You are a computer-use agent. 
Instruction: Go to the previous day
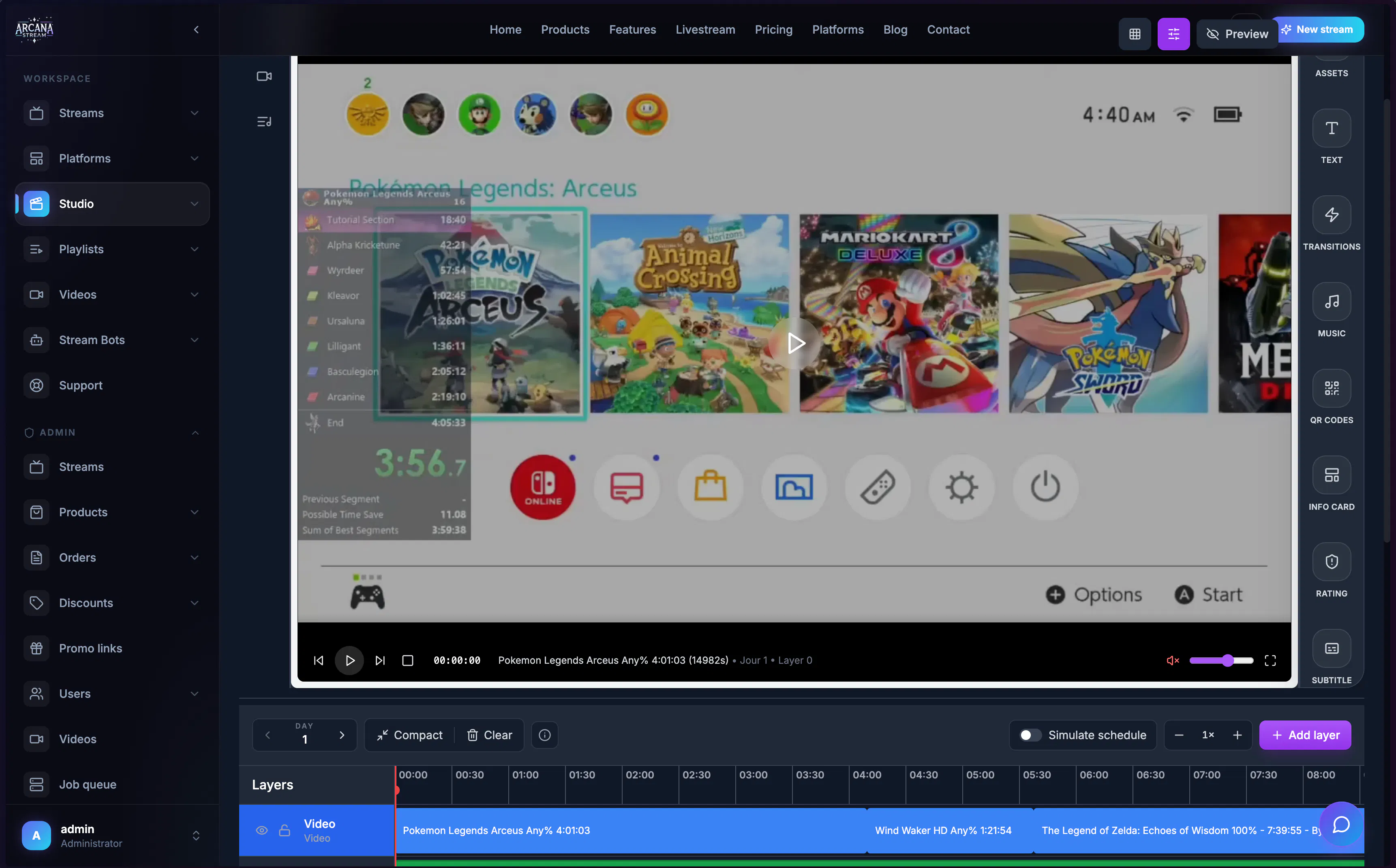pos(268,735)
